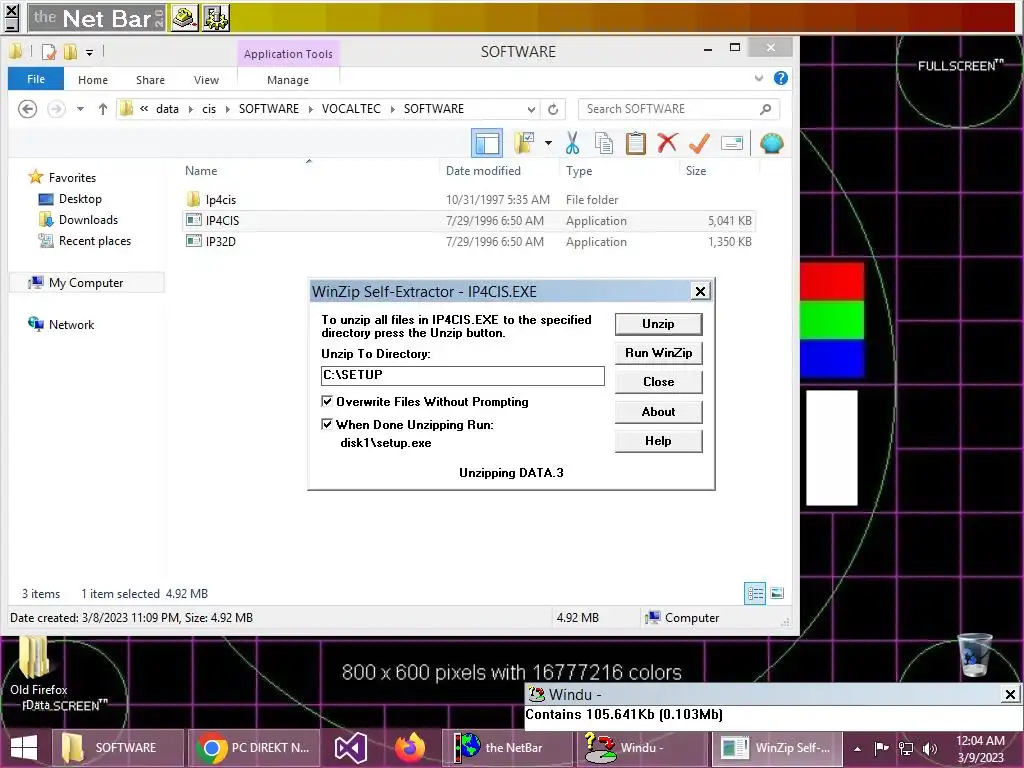Open the View ribbon tab
The width and height of the screenshot is (1024, 768).
(206, 80)
